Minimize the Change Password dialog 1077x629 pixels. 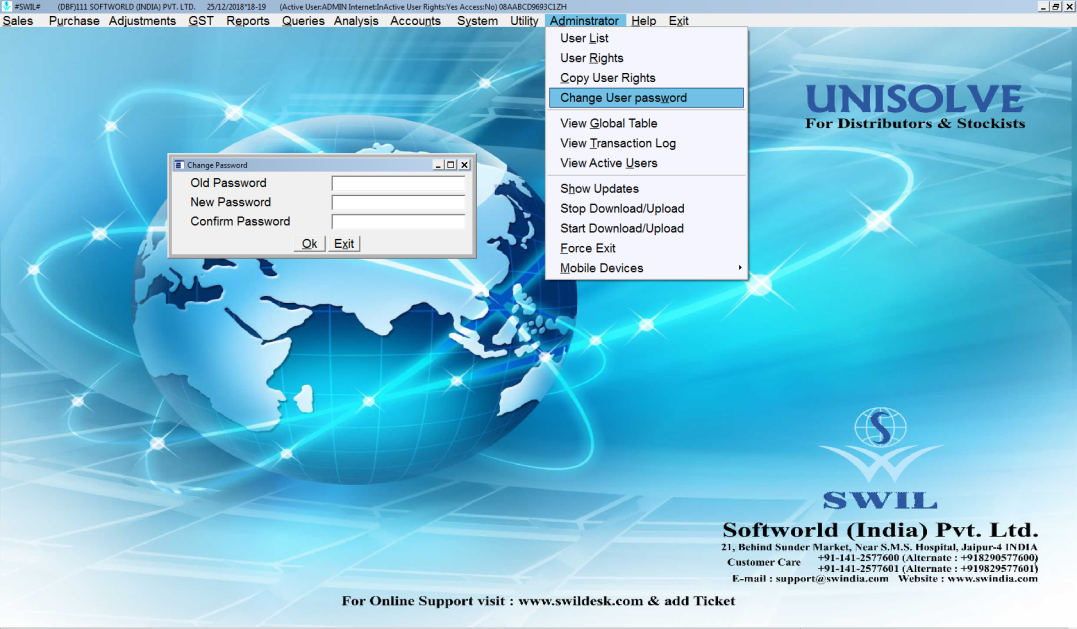[x=438, y=165]
